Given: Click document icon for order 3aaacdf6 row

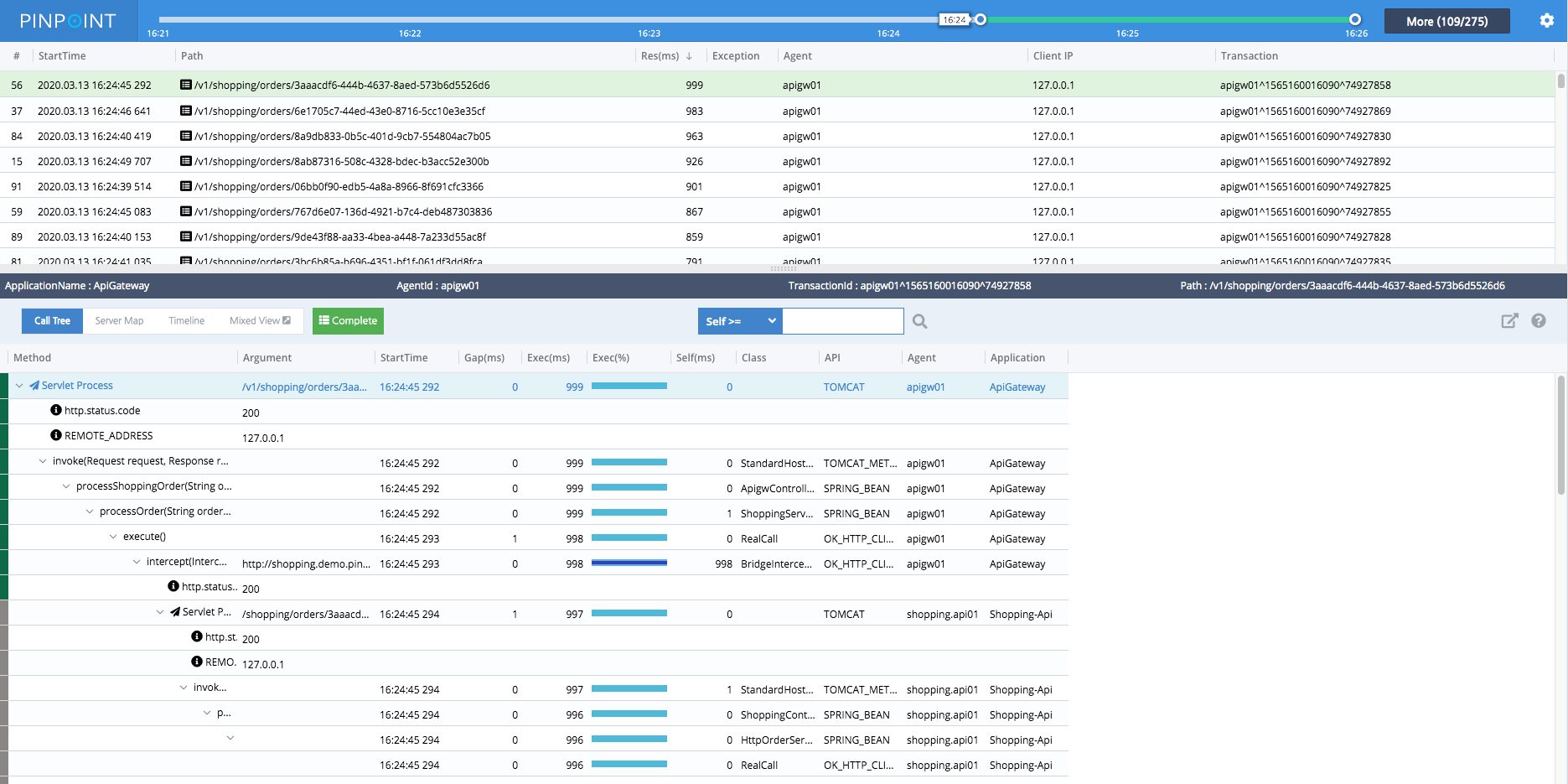Looking at the screenshot, I should click(186, 85).
